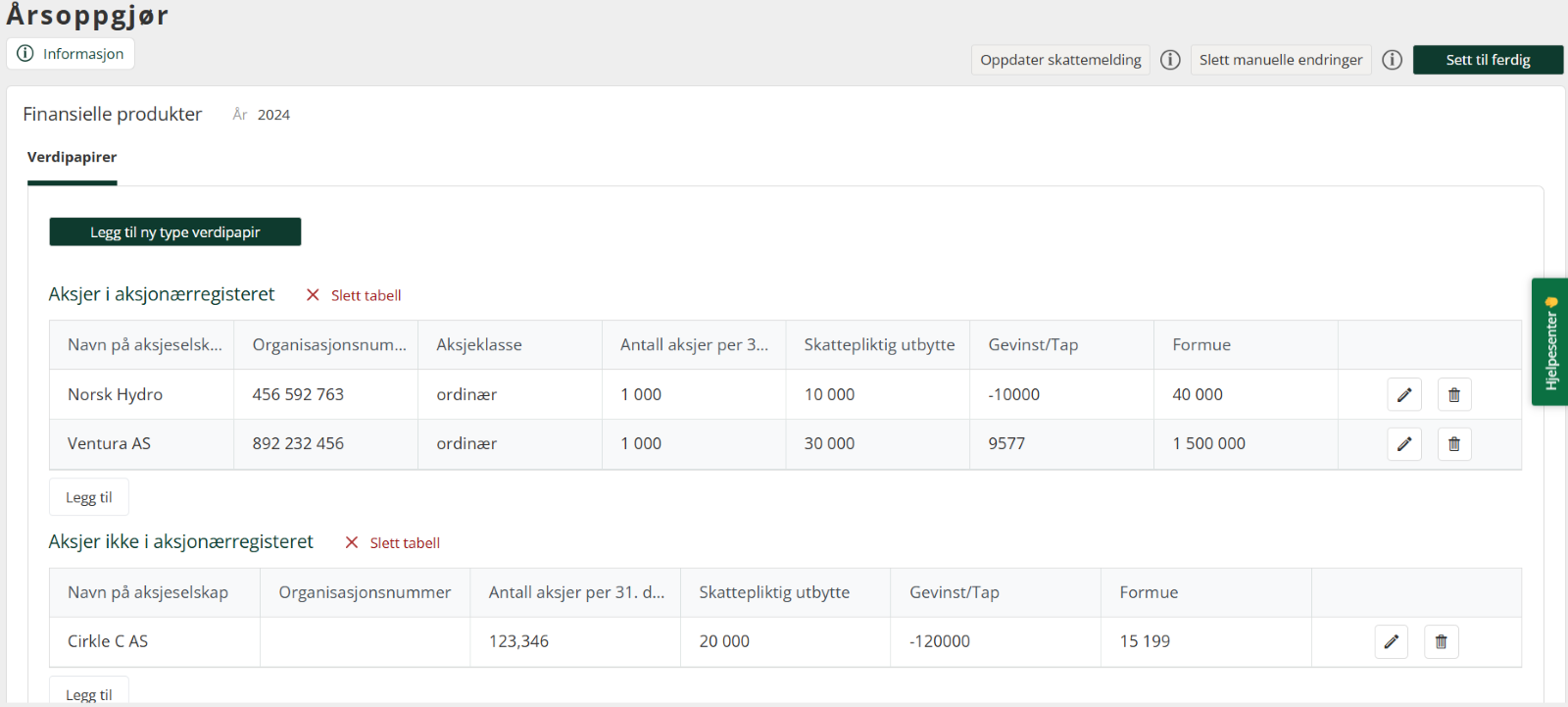Click the year 2024 label
Screen dimensions: 1568x707
pos(273,115)
